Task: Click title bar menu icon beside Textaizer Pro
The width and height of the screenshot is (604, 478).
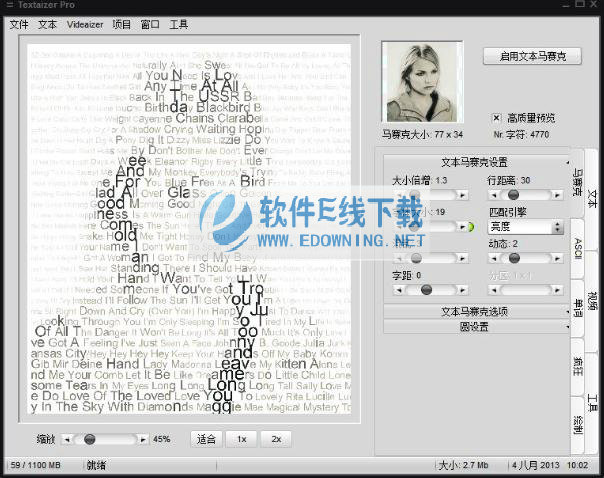Action: [10, 5]
